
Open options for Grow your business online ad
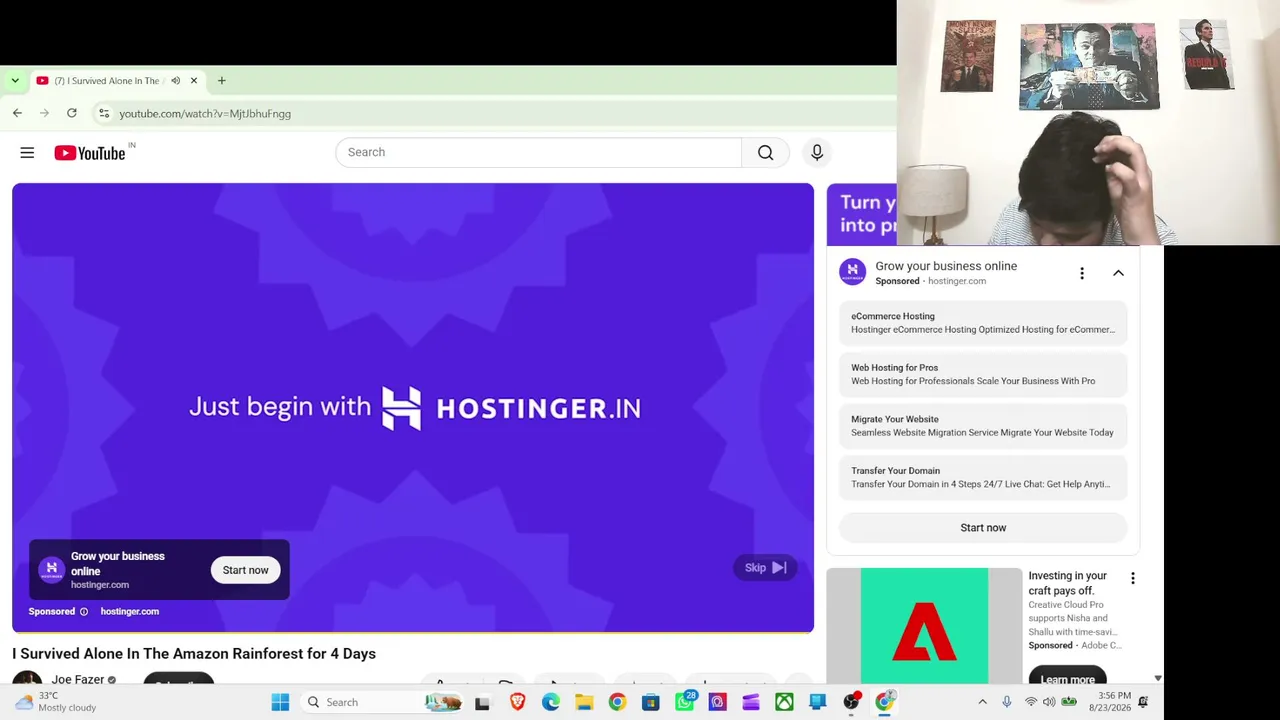(1081, 273)
